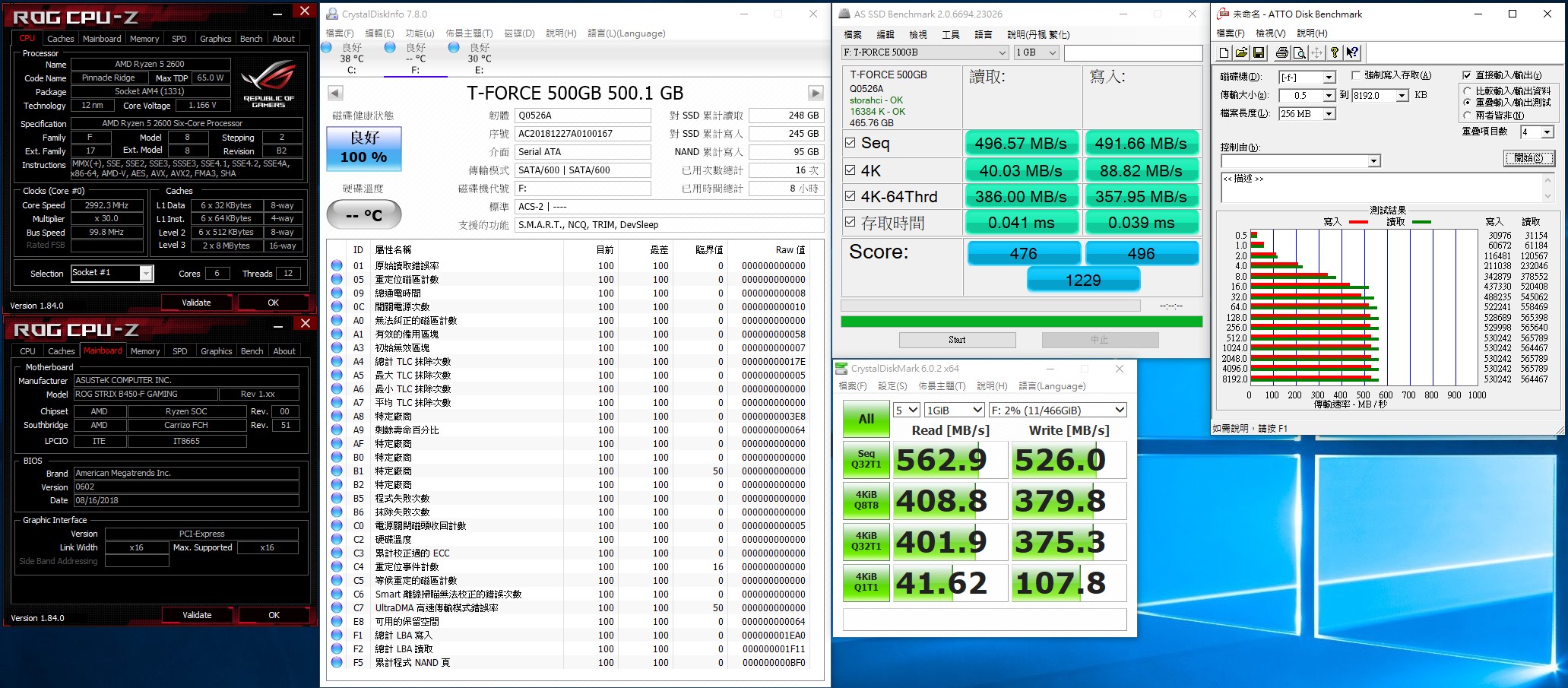The width and height of the screenshot is (1568, 688).
Task: Click the blue status dot for attribute 01
Action: point(337,265)
